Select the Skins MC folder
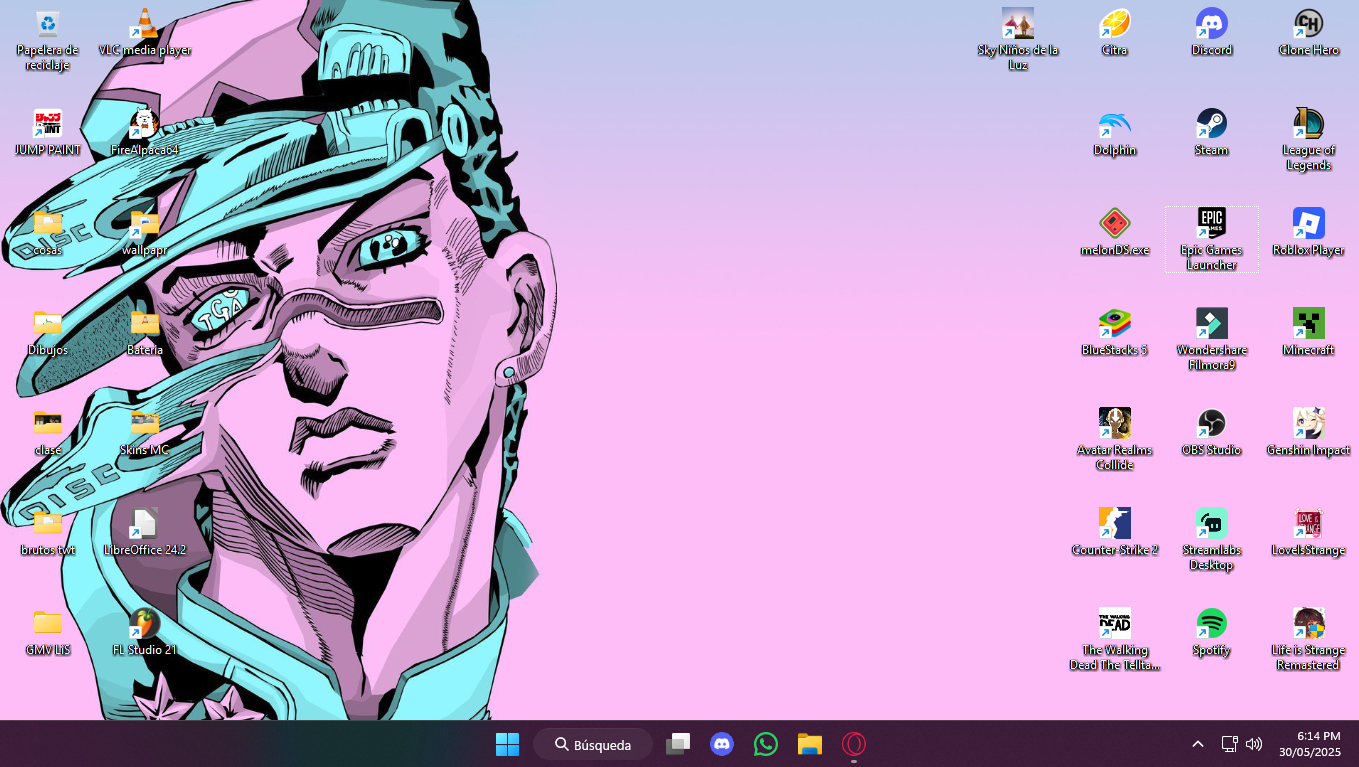The image size is (1359, 767). (x=145, y=433)
